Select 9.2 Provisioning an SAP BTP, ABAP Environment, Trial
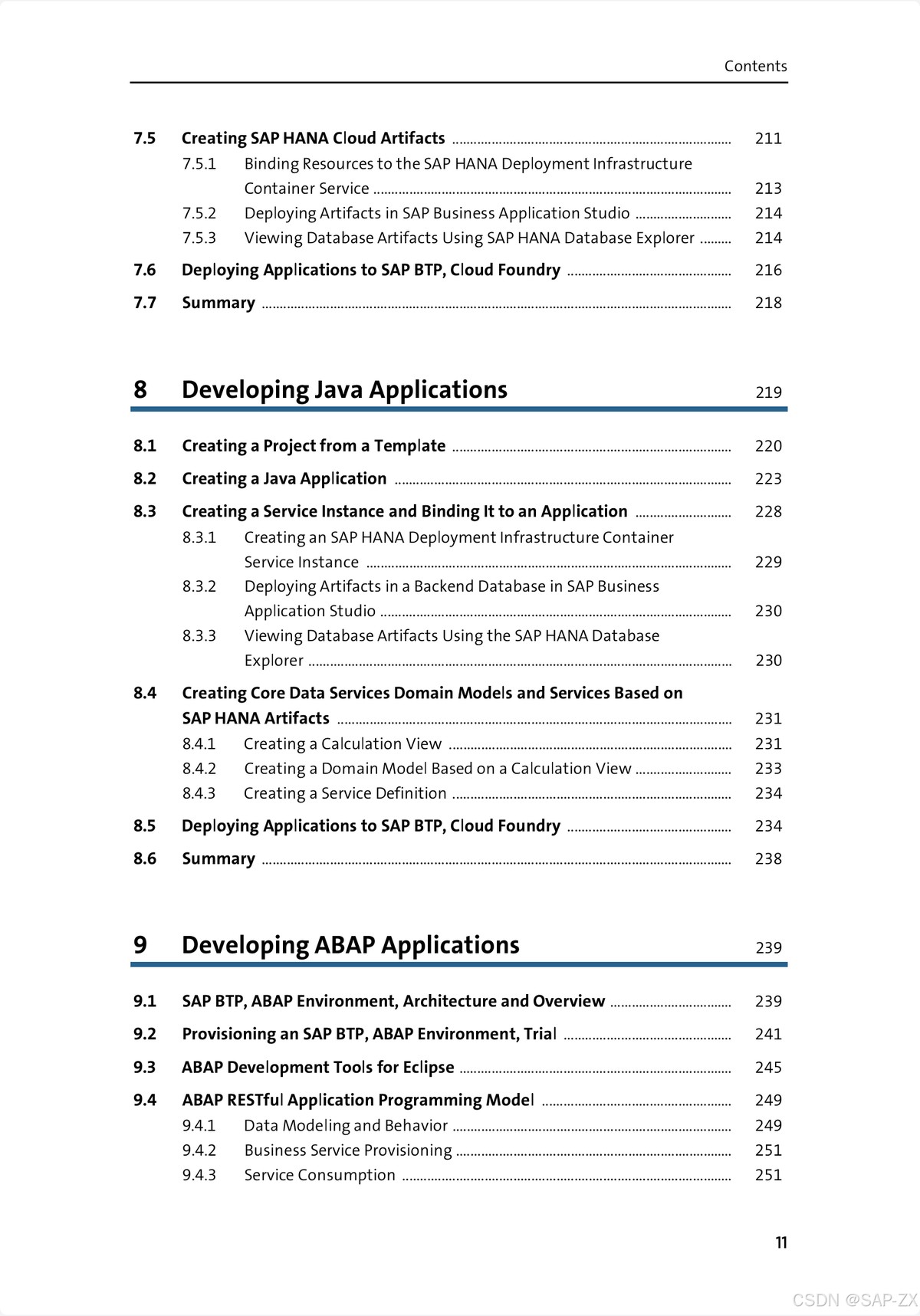The width and height of the screenshot is (920, 1316). pyautogui.click(x=369, y=1034)
